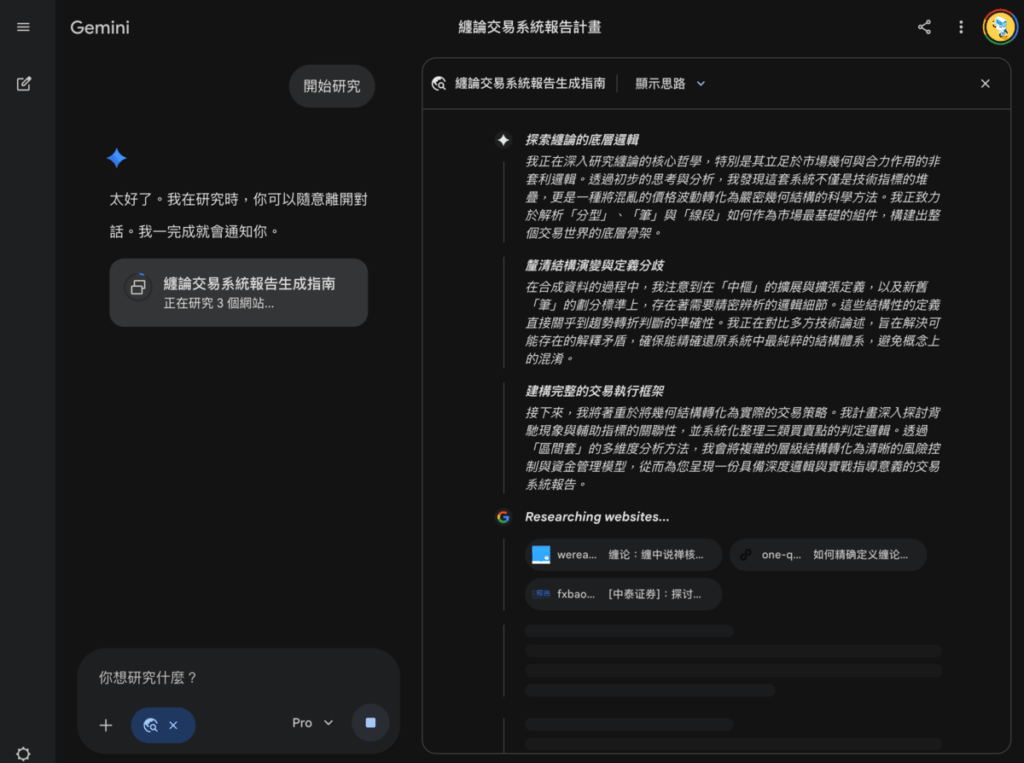Focus the 你想研究什麼？ input field
The height and width of the screenshot is (763, 1024).
coord(238,677)
